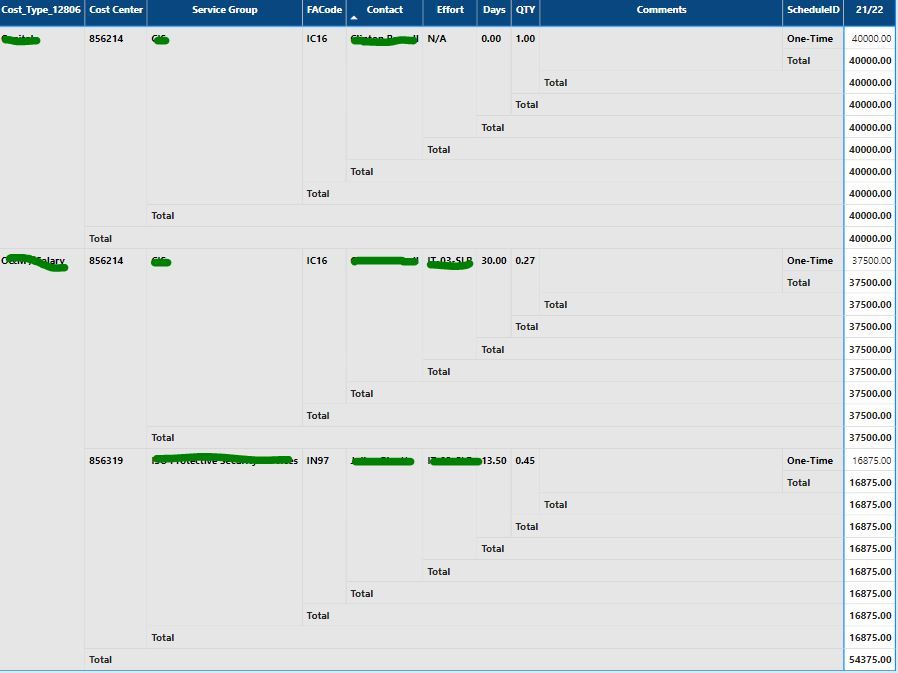898x673 pixels.
Task: Select the 30.00 days cell
Action: point(494,261)
